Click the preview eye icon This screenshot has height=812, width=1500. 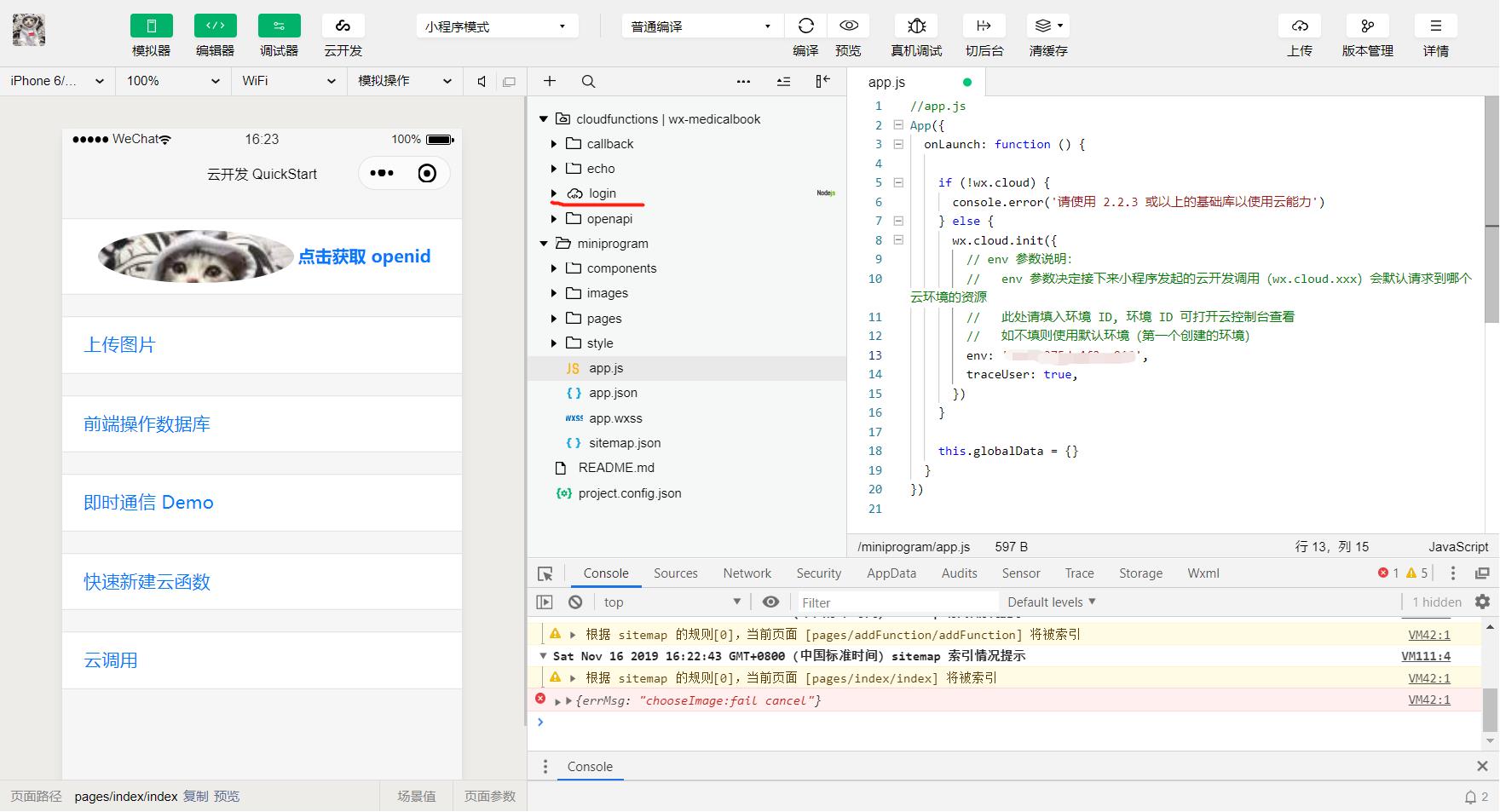coord(848,26)
